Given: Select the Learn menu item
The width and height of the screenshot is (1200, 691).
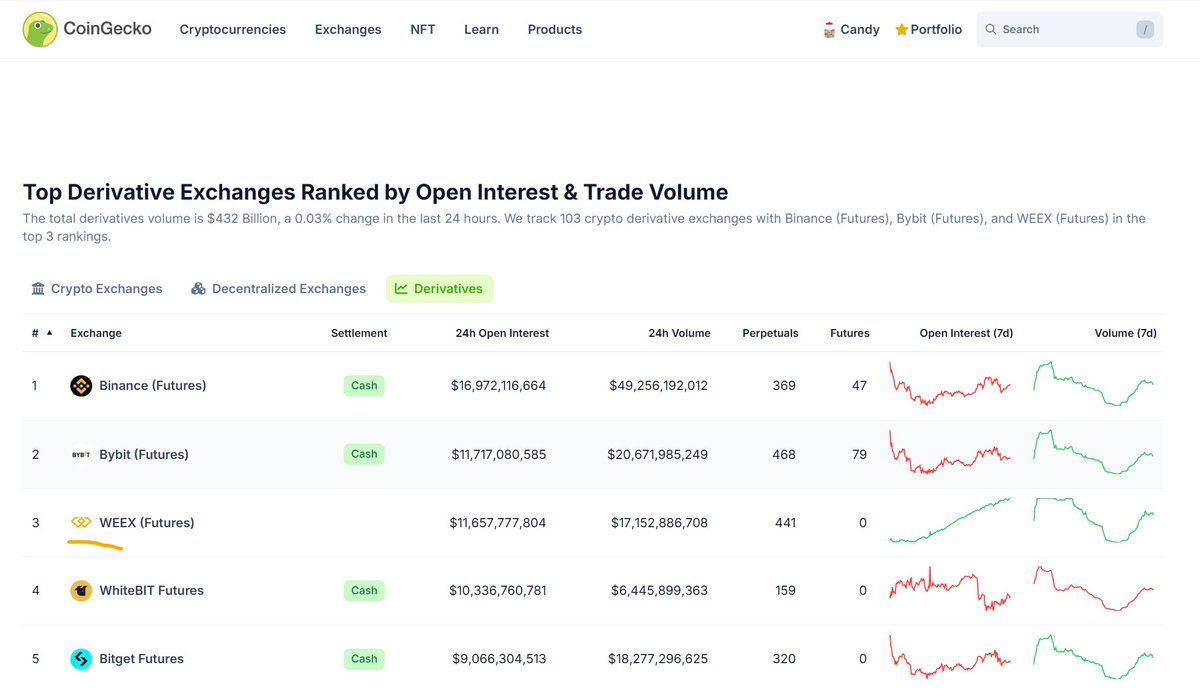Looking at the screenshot, I should (x=481, y=29).
